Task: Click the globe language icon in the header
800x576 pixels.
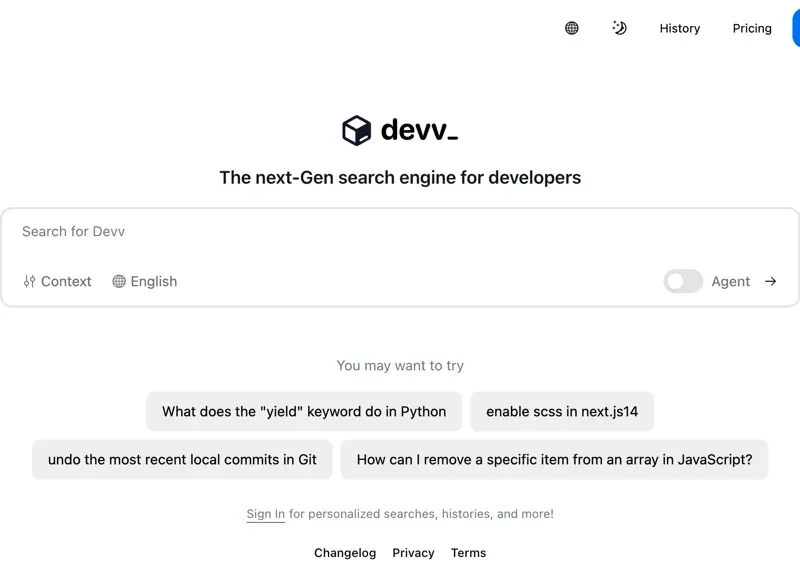Action: [x=570, y=28]
